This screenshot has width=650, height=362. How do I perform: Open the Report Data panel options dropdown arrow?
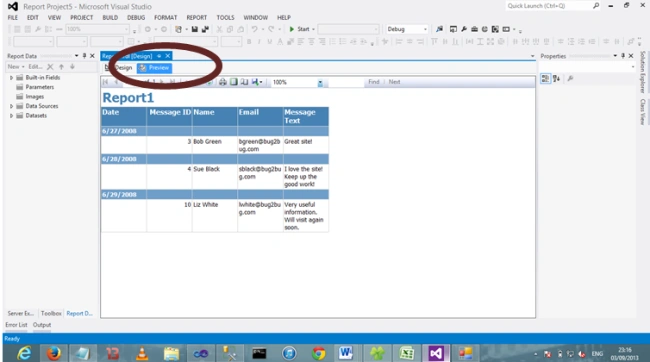pyautogui.click(x=76, y=56)
